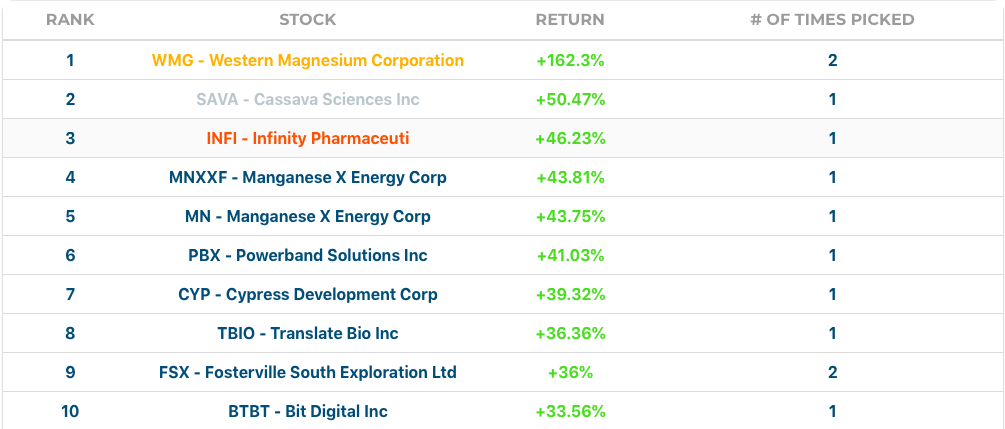Select INFI - Infinity Pharmaceuti stock
Image resolution: width=1005 pixels, height=429 pixels.
tap(308, 139)
